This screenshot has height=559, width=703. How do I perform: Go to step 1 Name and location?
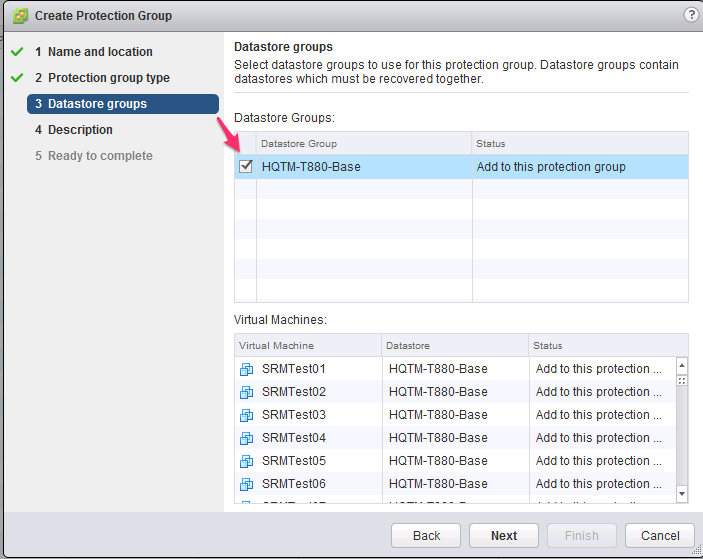[100, 52]
